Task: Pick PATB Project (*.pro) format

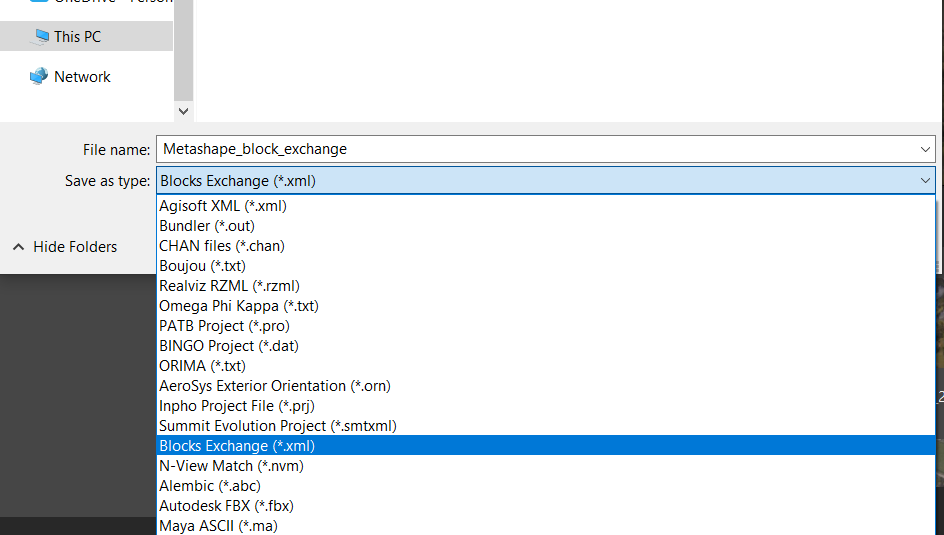Action: [545, 326]
